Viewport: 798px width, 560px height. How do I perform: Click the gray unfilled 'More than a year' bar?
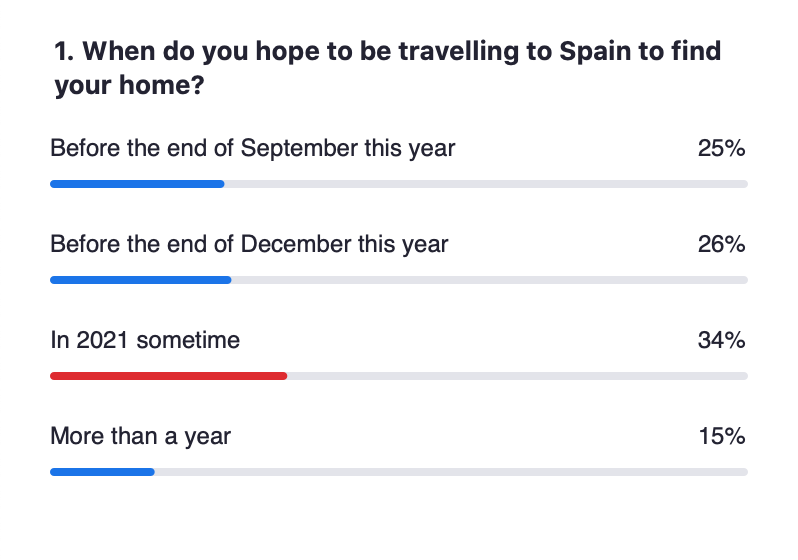coord(450,471)
